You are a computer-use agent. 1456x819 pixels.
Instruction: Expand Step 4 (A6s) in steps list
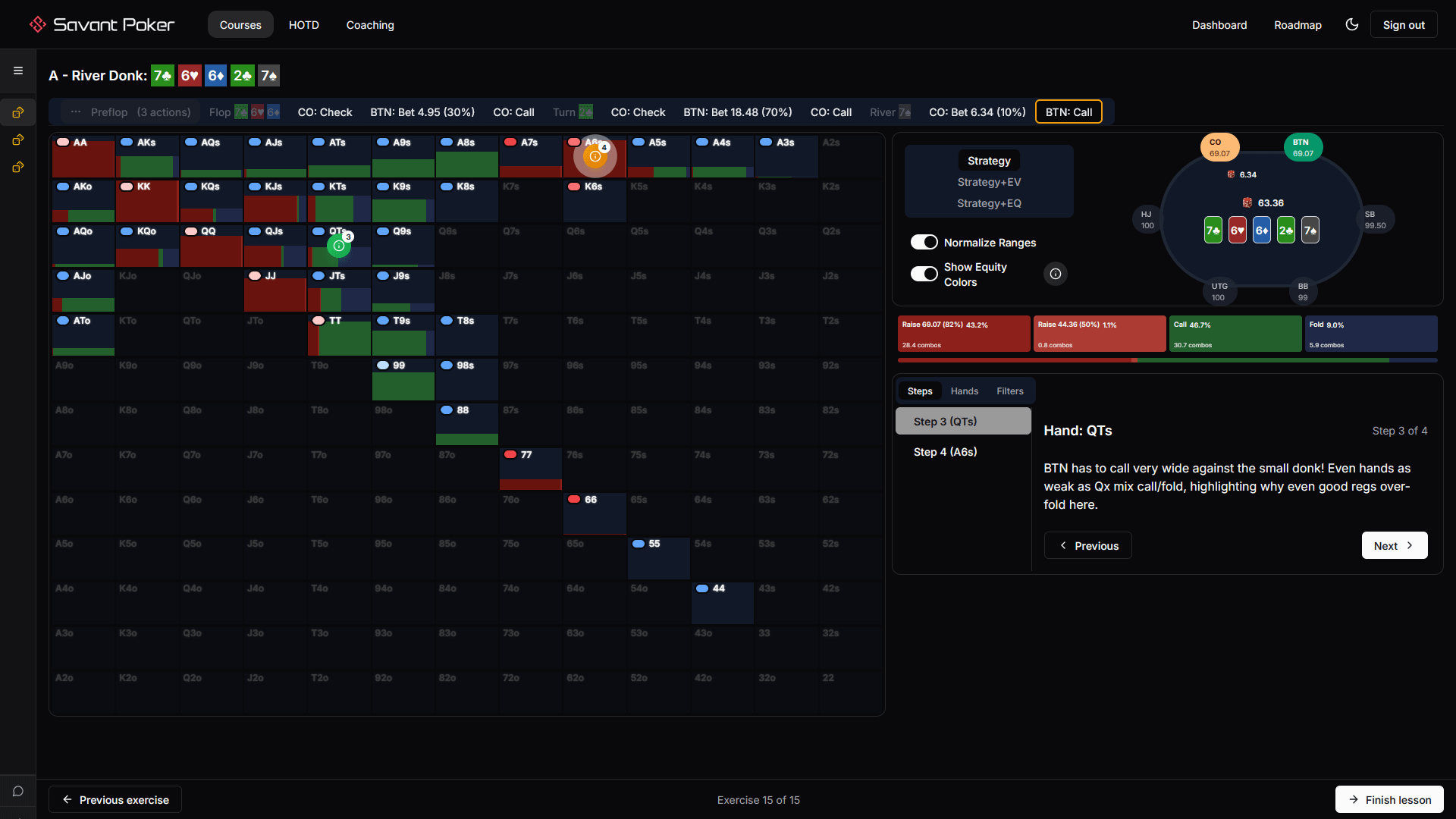coord(945,452)
